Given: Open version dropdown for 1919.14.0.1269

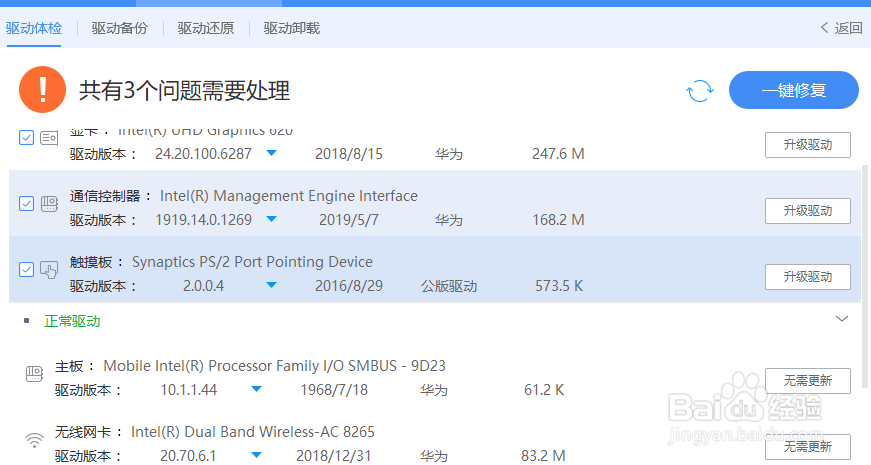Looking at the screenshot, I should tap(271, 219).
